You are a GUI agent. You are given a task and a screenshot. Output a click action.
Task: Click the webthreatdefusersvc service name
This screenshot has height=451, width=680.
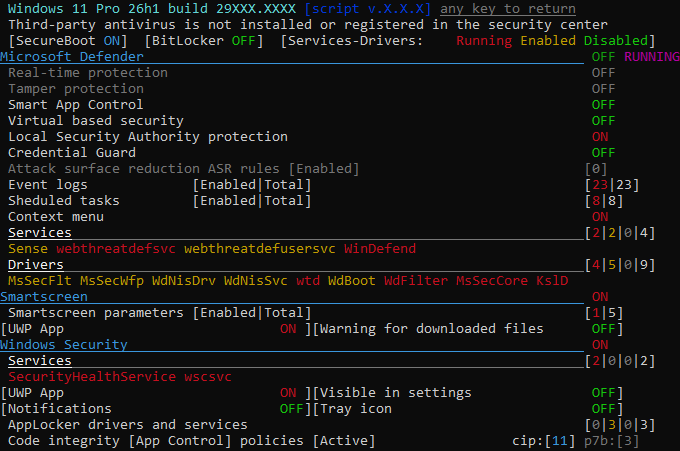click(260, 249)
